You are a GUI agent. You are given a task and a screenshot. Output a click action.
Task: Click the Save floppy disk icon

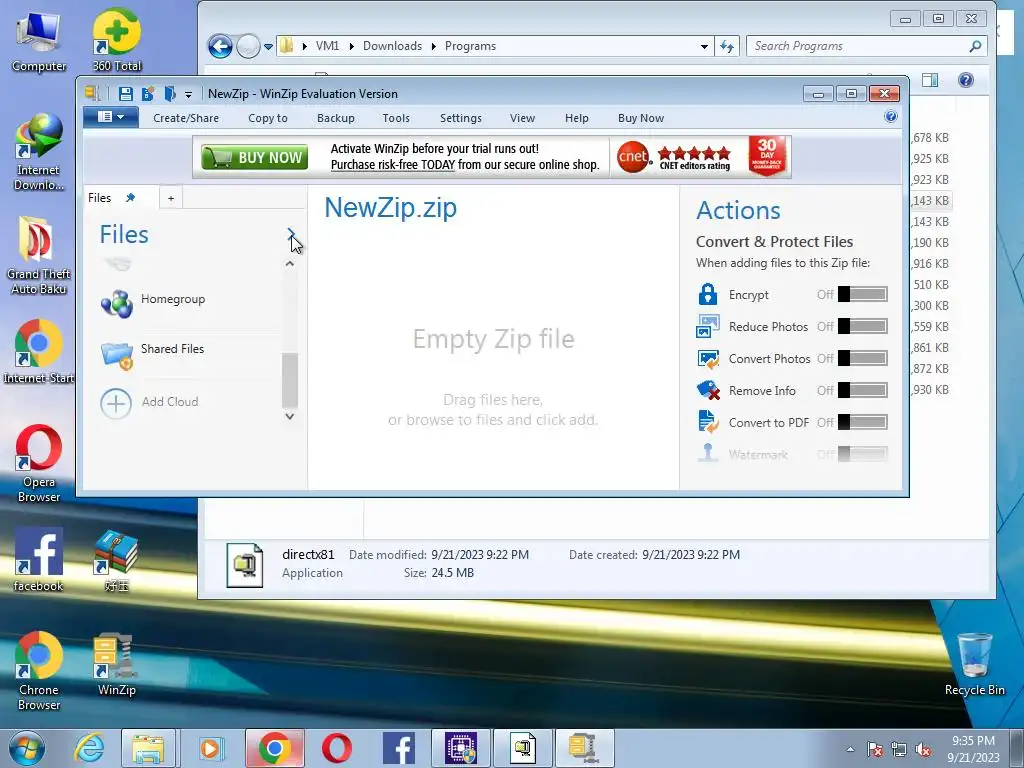(126, 94)
